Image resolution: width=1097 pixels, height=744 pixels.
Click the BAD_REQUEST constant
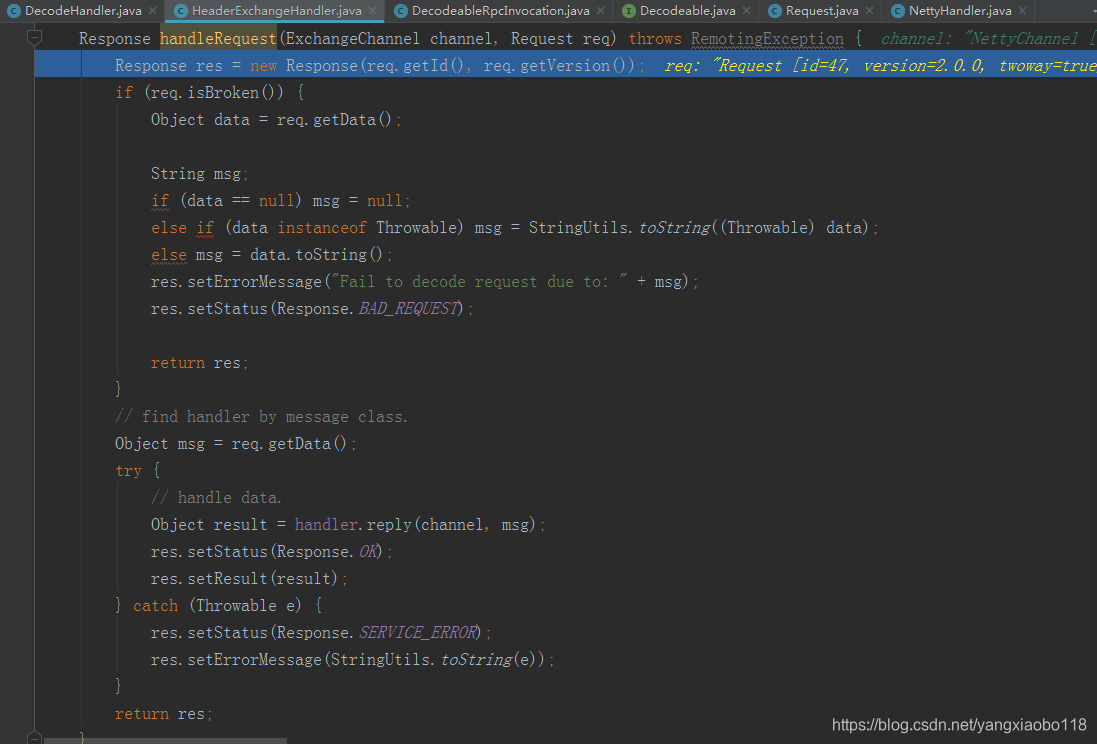point(410,309)
